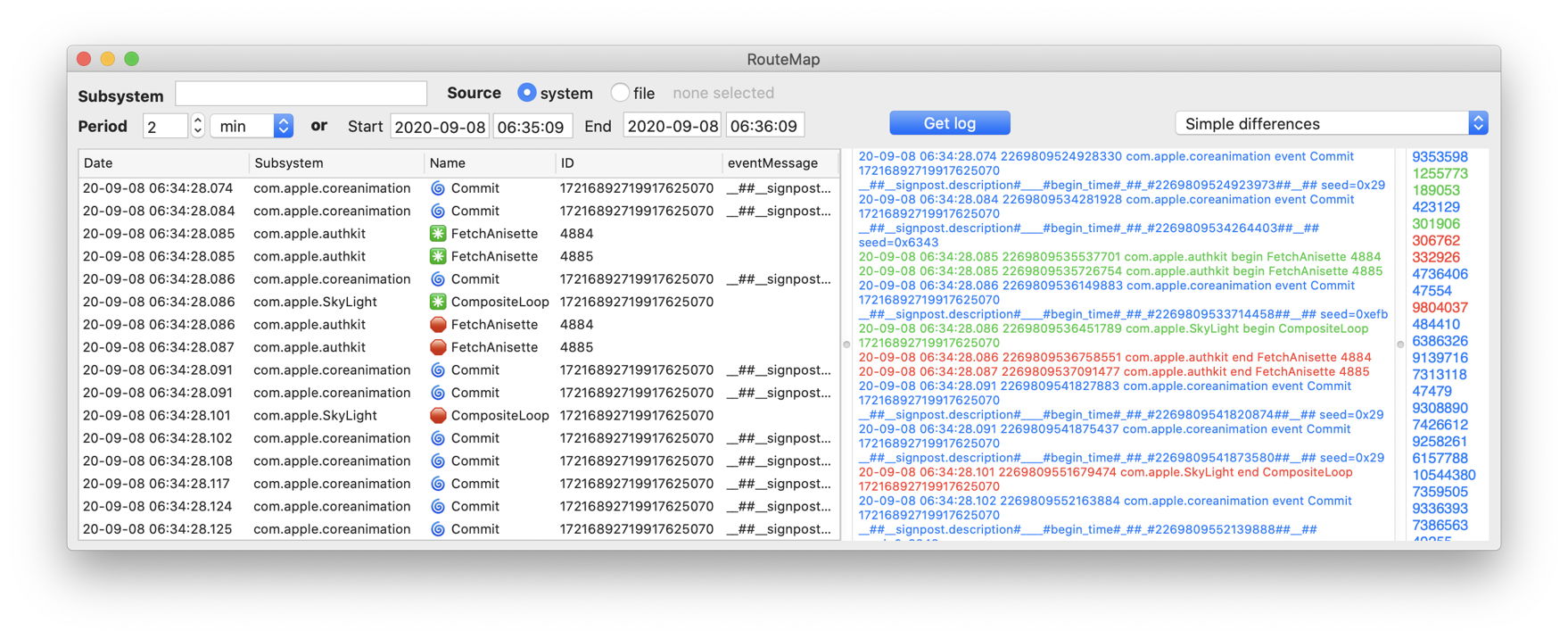Sort the table by Subsystem column header
The image size is (1568, 639).
click(x=335, y=163)
